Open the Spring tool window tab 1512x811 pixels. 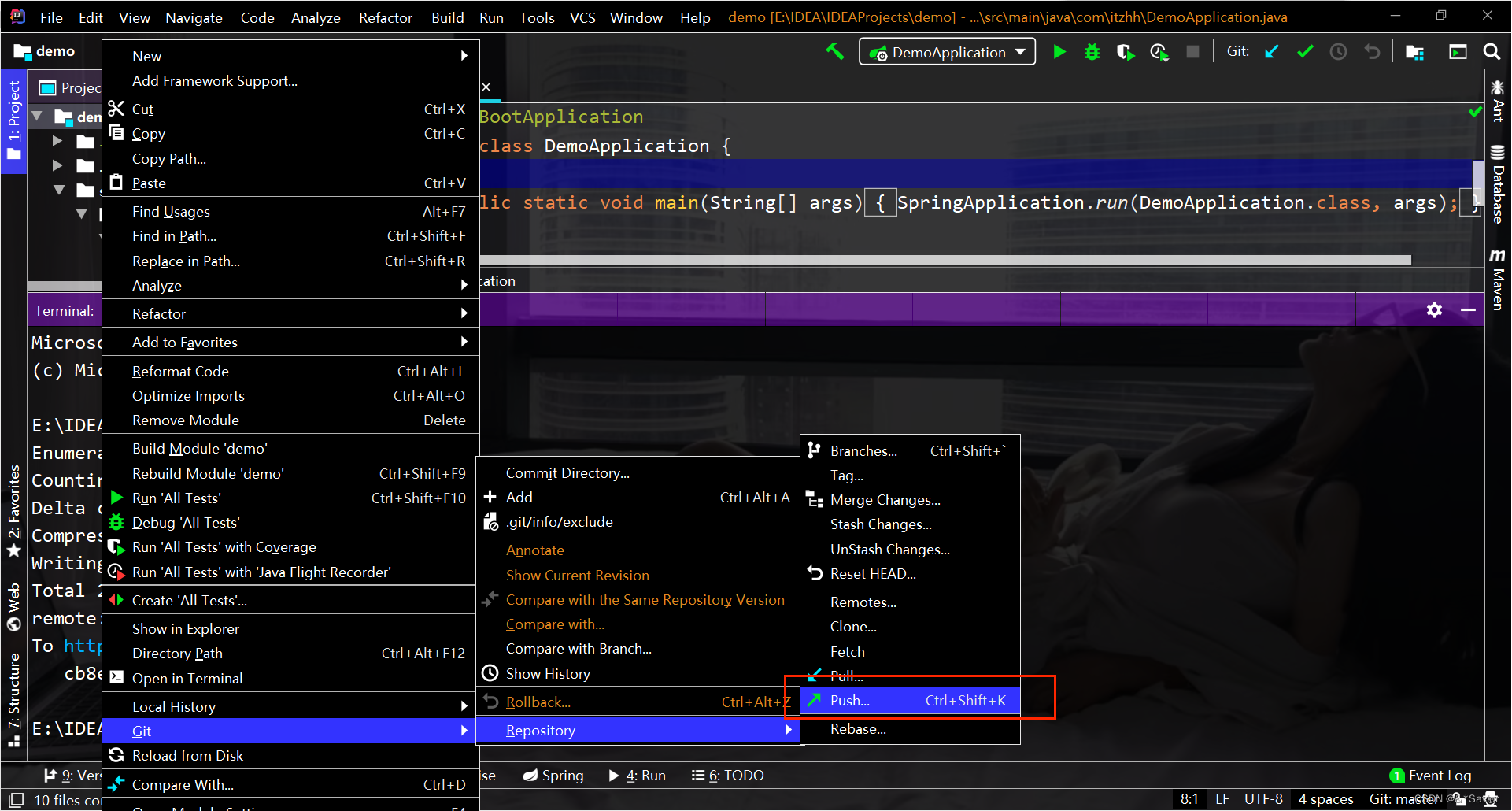pyautogui.click(x=553, y=776)
